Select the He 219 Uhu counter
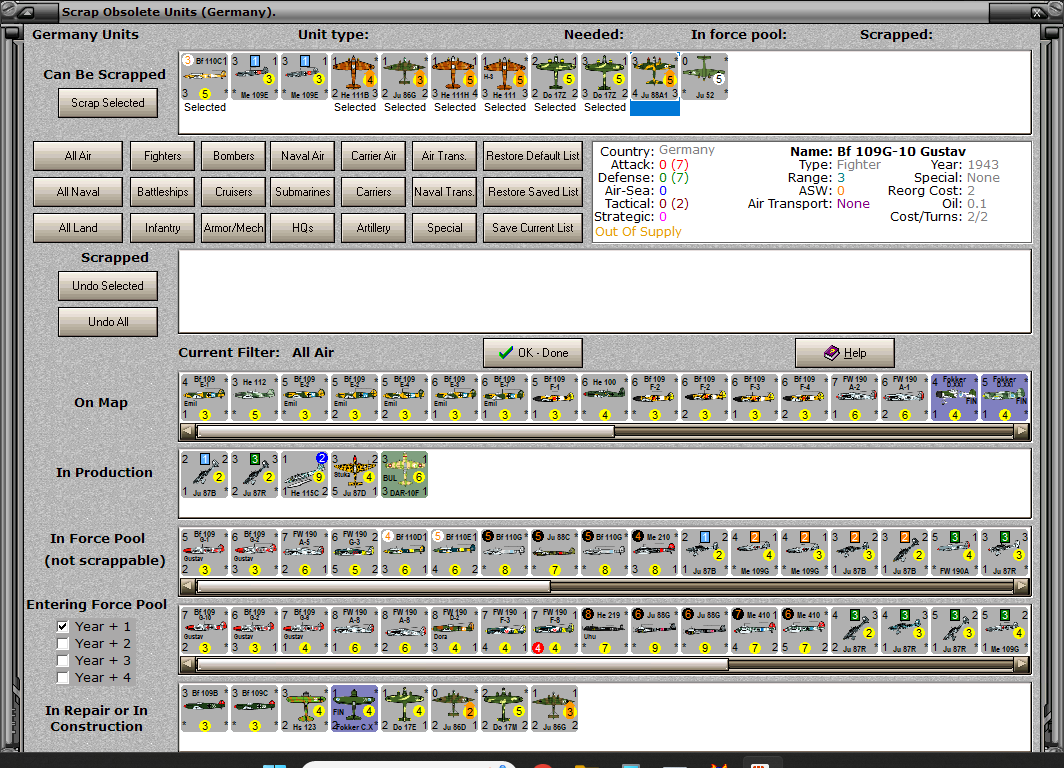This screenshot has height=768, width=1064. tap(604, 631)
